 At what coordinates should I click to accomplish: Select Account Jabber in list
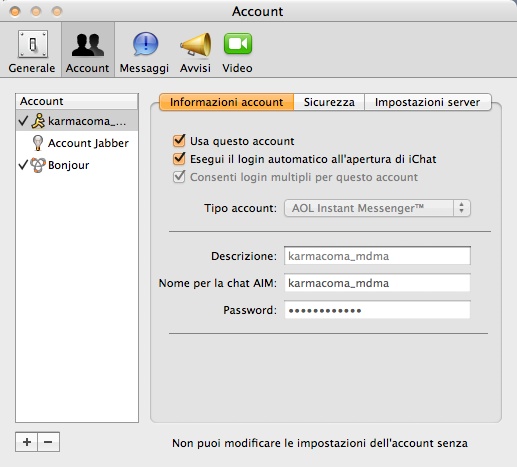77,143
